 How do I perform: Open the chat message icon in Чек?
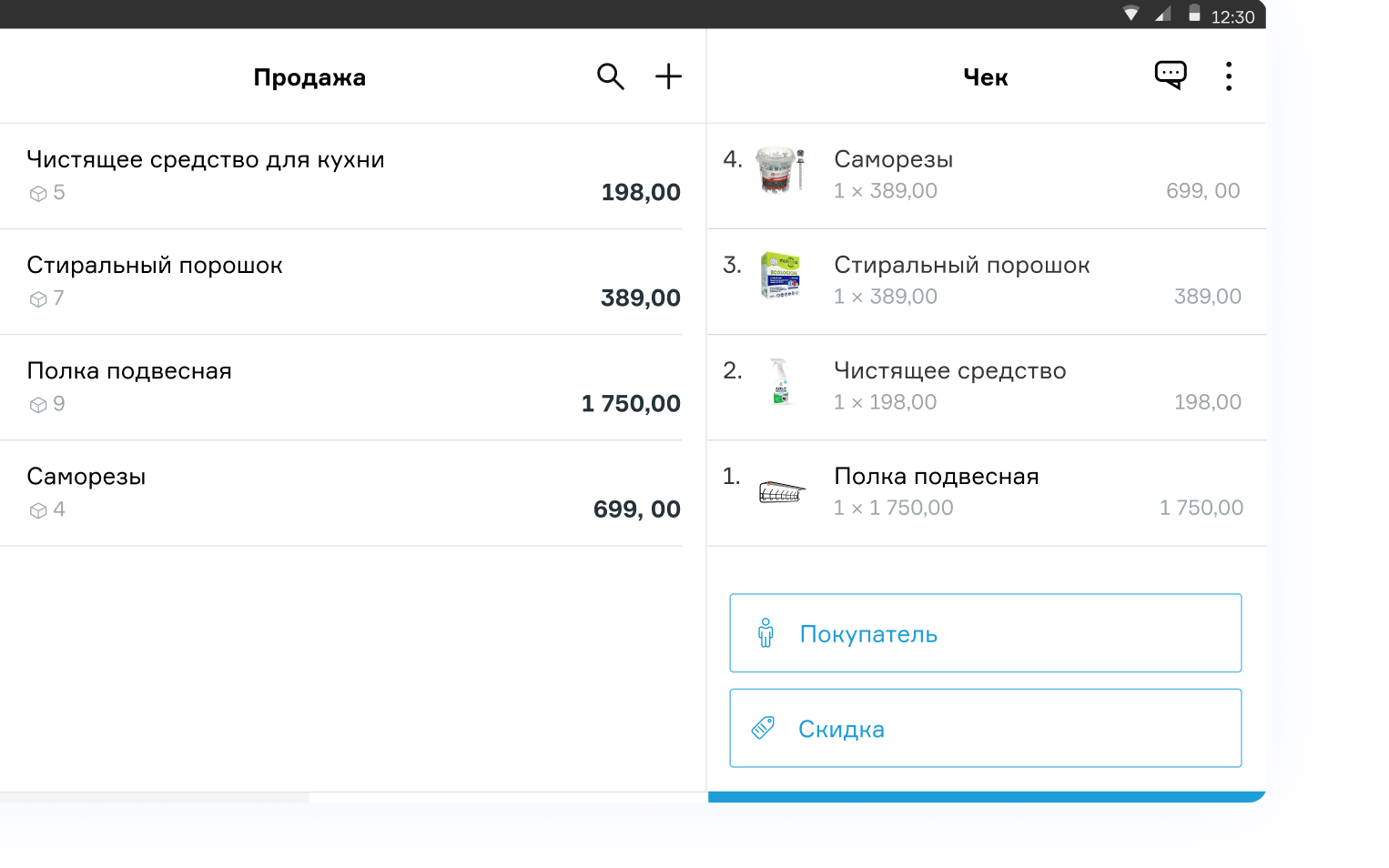(x=1170, y=76)
